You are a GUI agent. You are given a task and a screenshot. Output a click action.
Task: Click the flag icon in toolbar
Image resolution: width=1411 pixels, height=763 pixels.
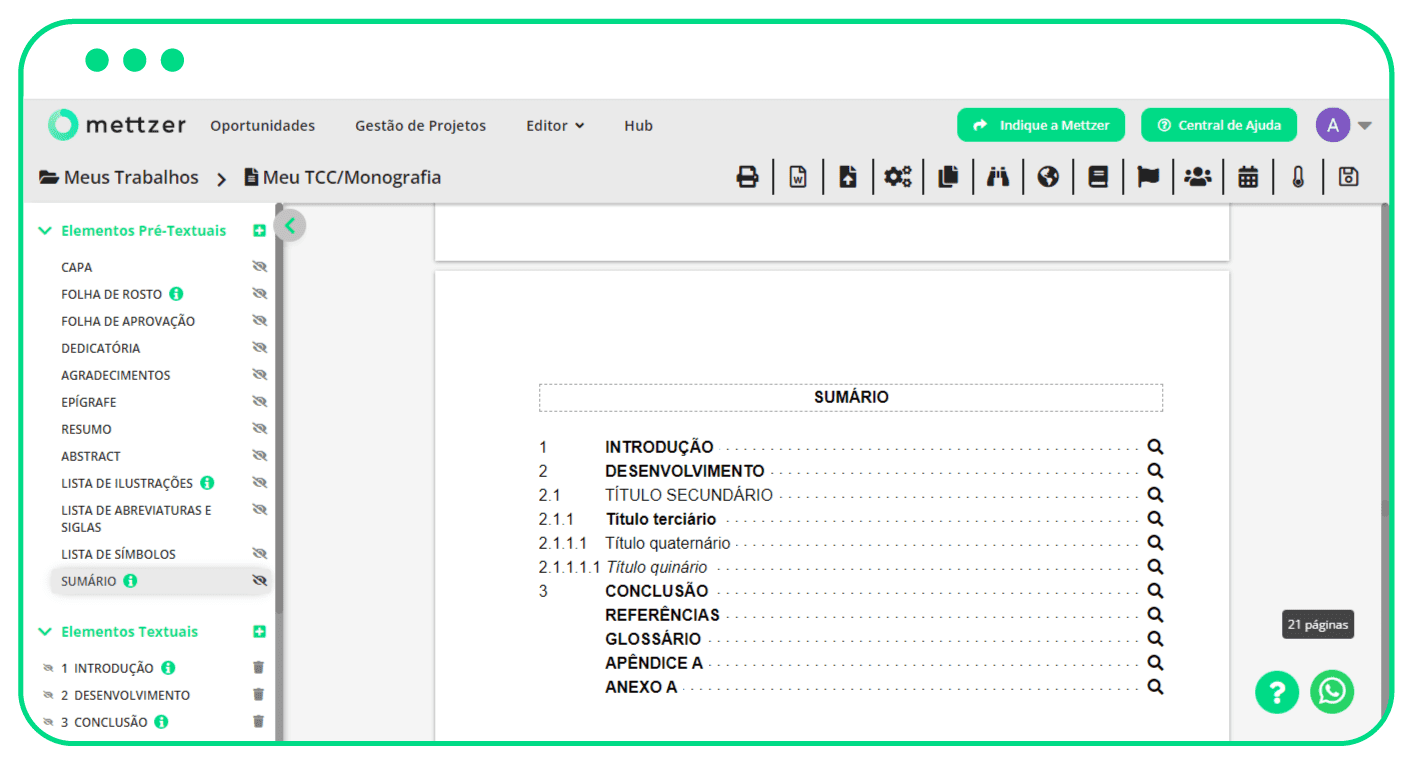coord(1148,177)
